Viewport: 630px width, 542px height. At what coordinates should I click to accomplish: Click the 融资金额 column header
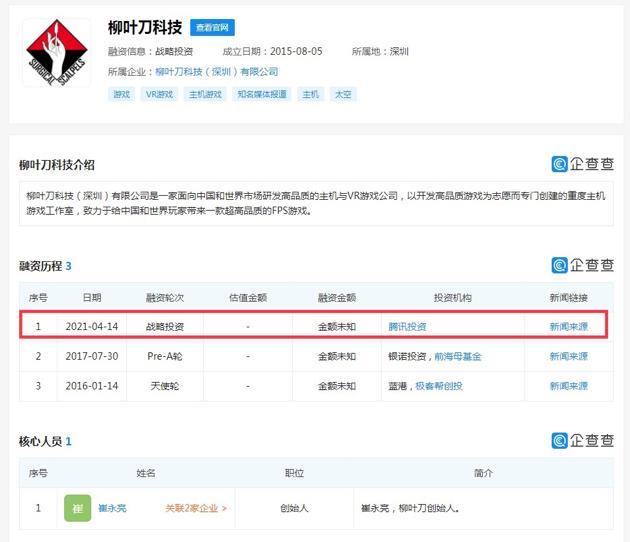pos(337,298)
